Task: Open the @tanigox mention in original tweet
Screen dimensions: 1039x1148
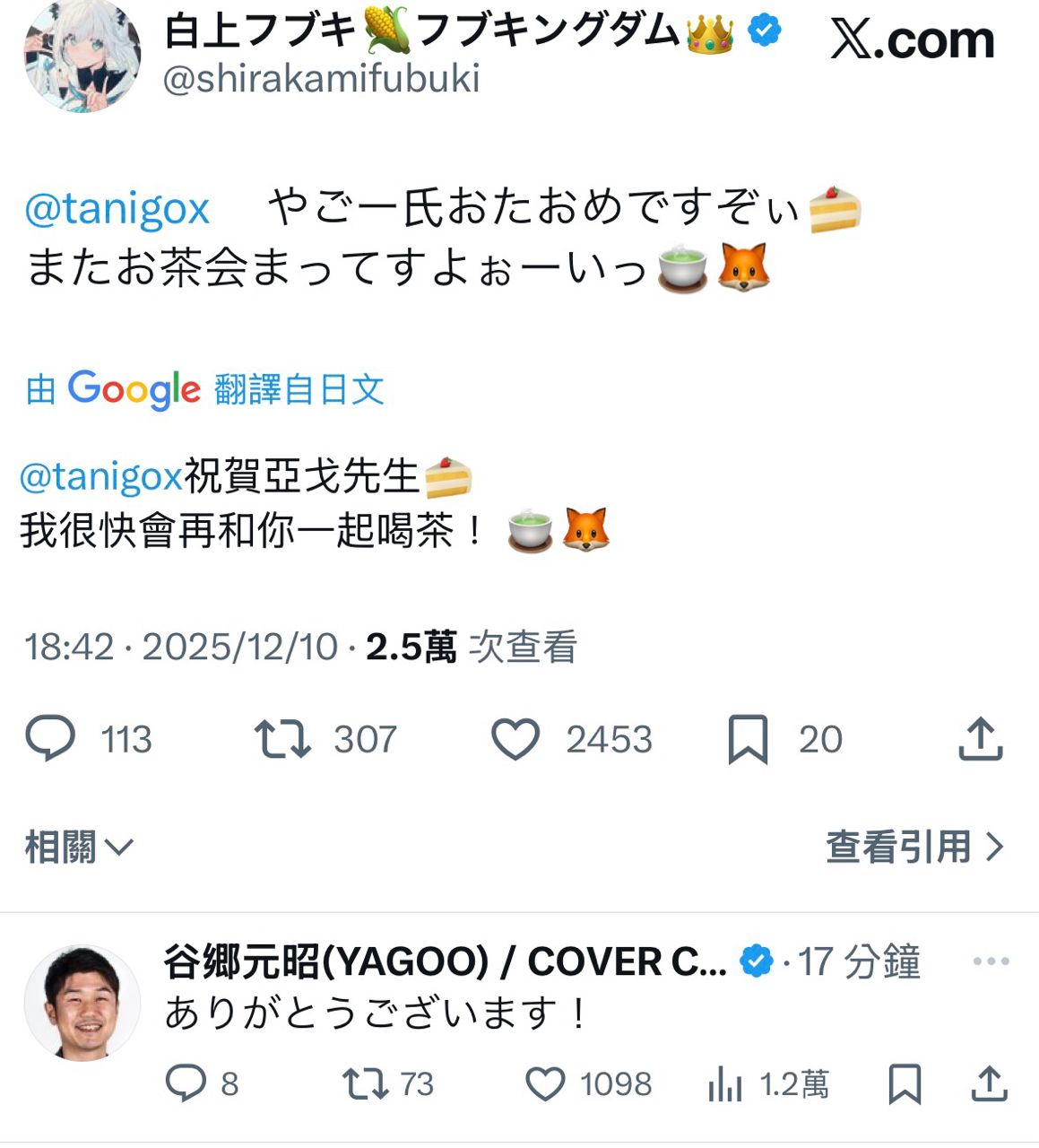Action: (x=117, y=209)
